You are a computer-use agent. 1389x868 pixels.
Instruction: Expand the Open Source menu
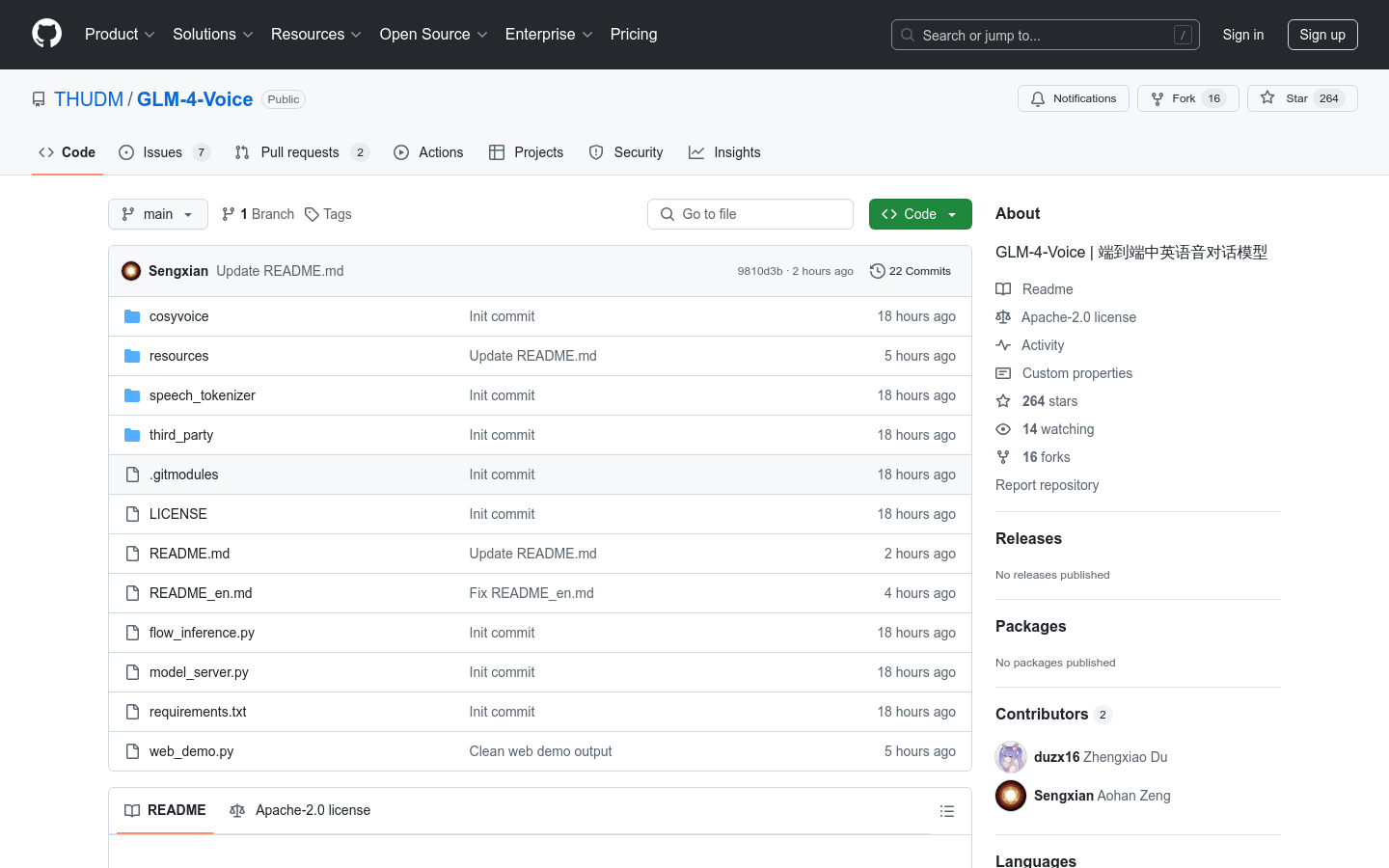[x=433, y=35]
